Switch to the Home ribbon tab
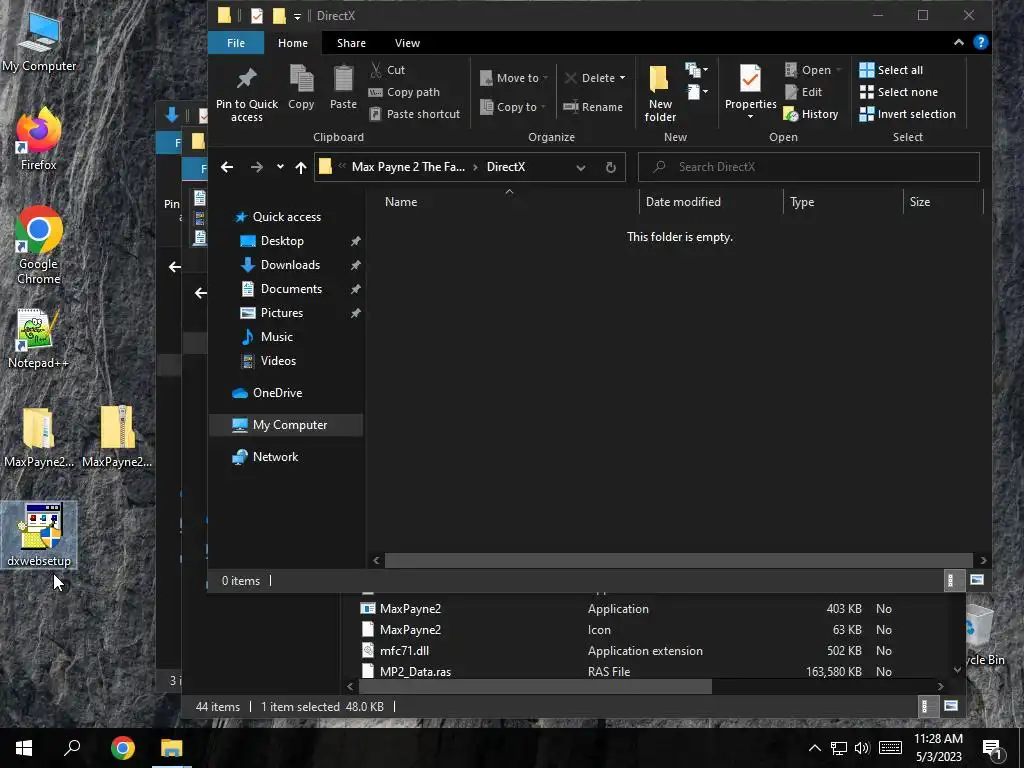 (x=293, y=43)
